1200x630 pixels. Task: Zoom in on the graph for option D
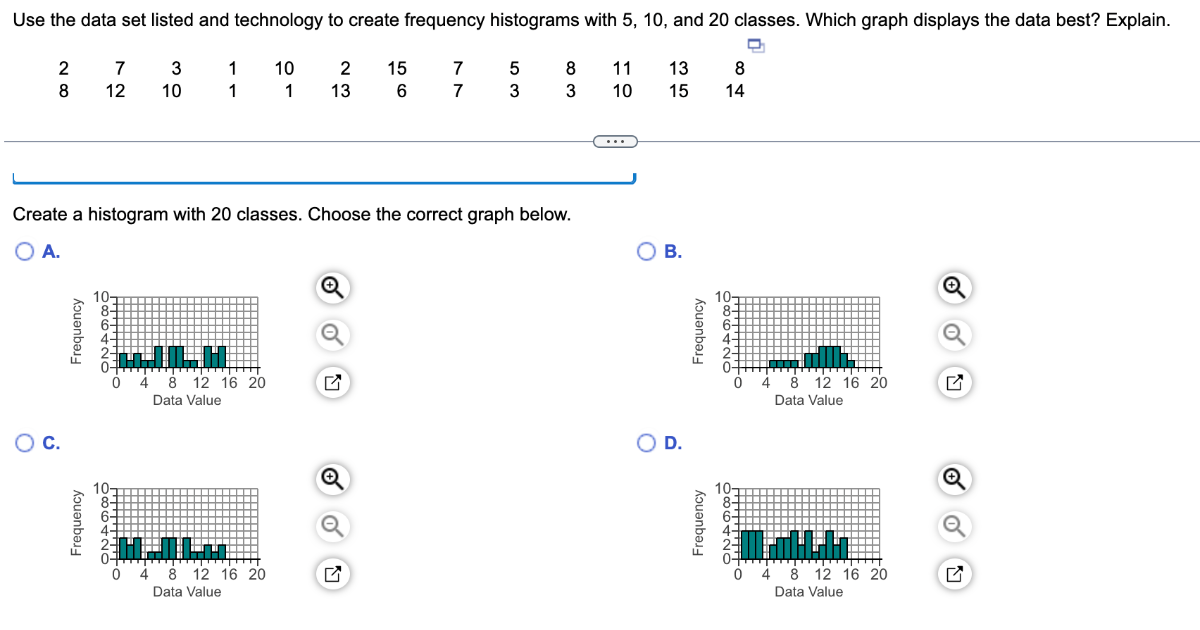(x=952, y=480)
